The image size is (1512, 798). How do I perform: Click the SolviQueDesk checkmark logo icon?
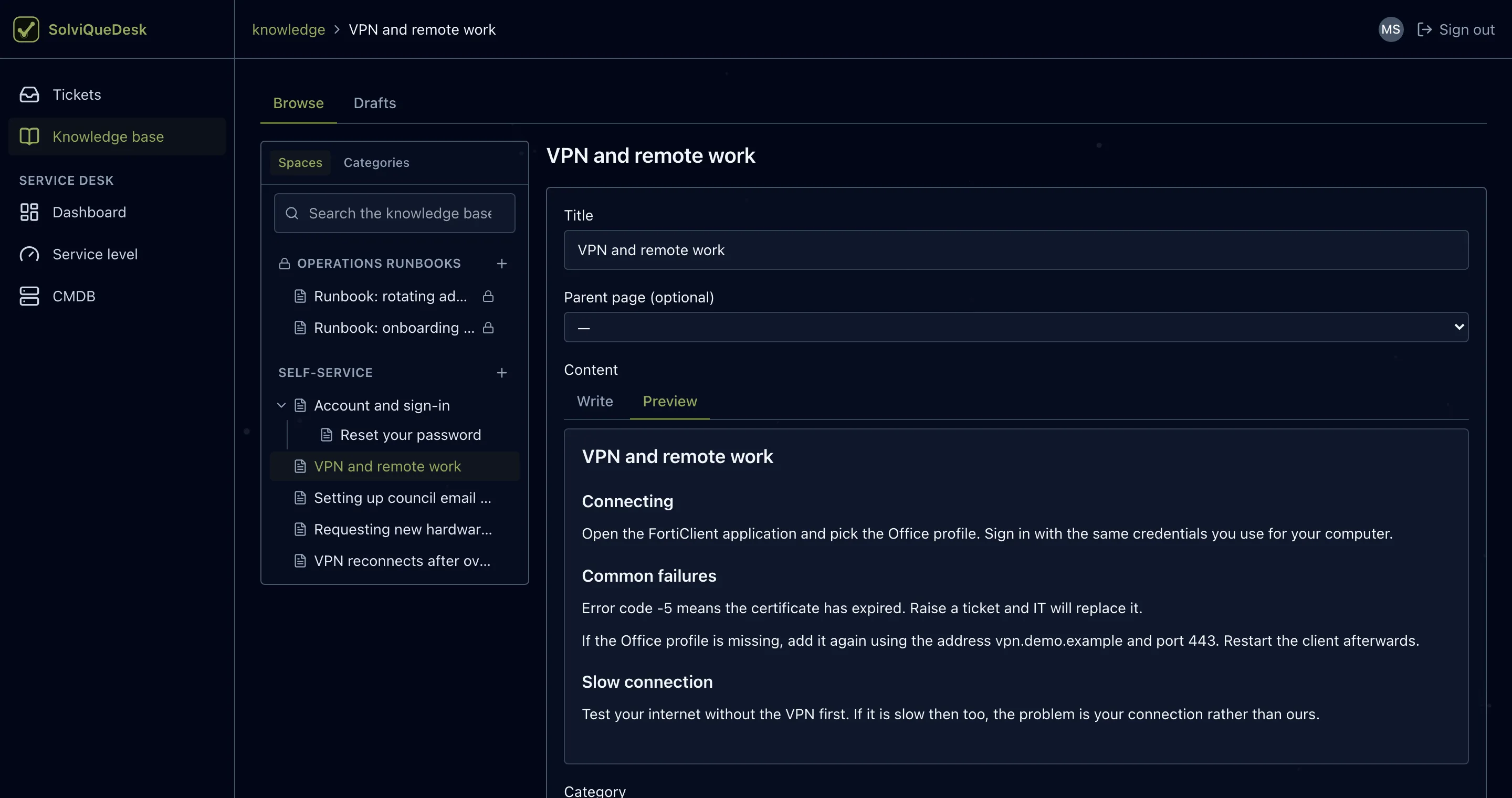(x=26, y=29)
